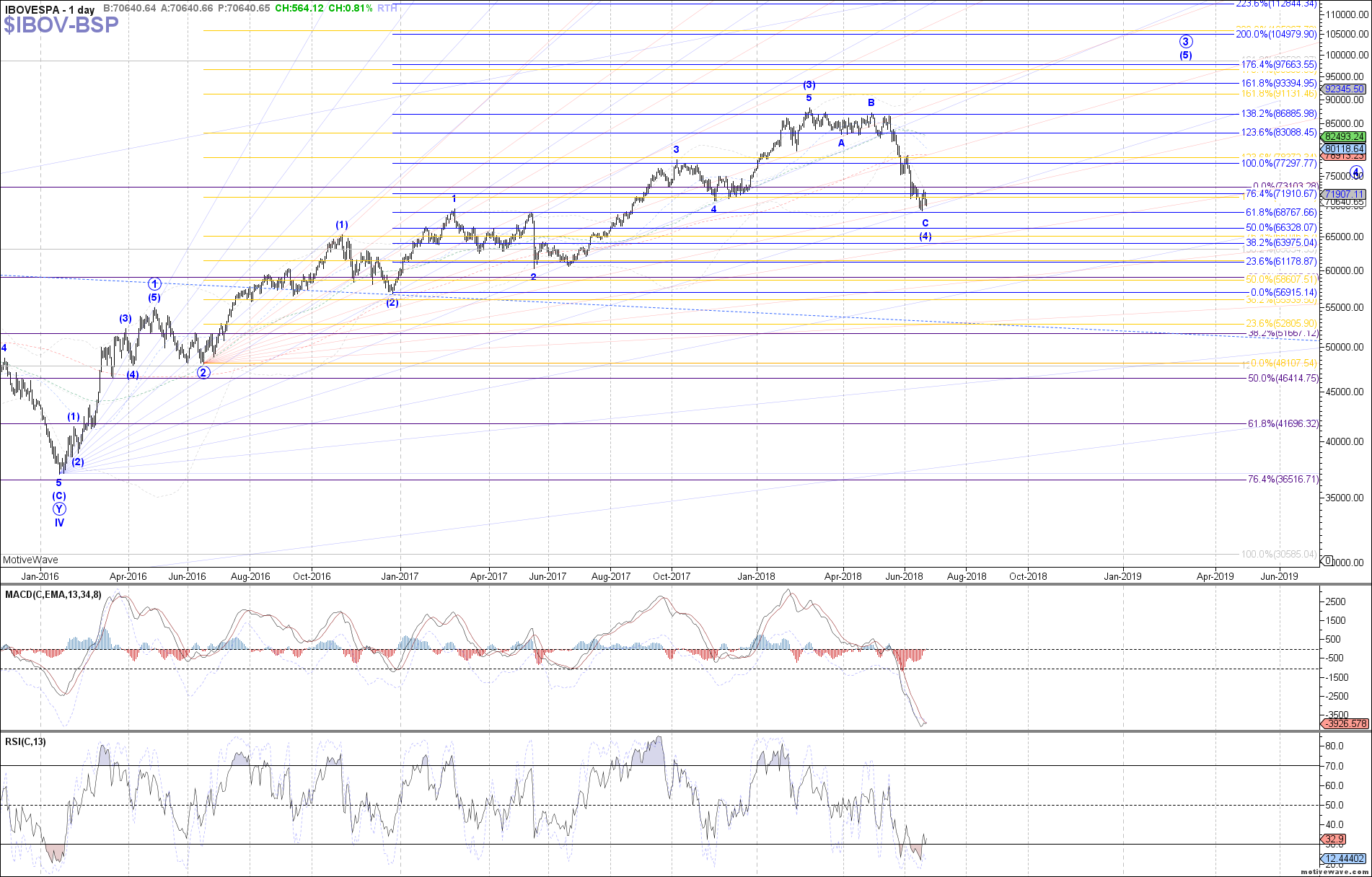Click the Oct-2018 date axis label
Screen dimensions: 1372x877
[1028, 576]
